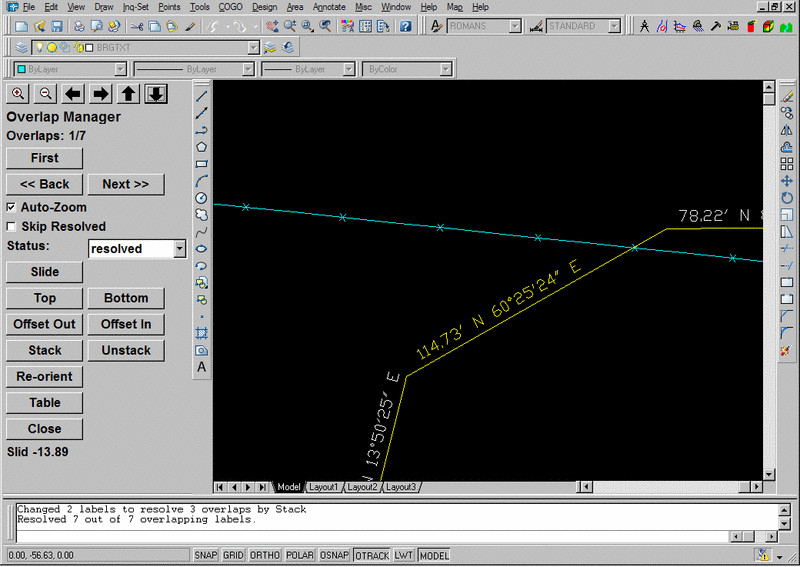800x567 pixels.
Task: Select the Polygon draw tool
Action: coord(202,147)
